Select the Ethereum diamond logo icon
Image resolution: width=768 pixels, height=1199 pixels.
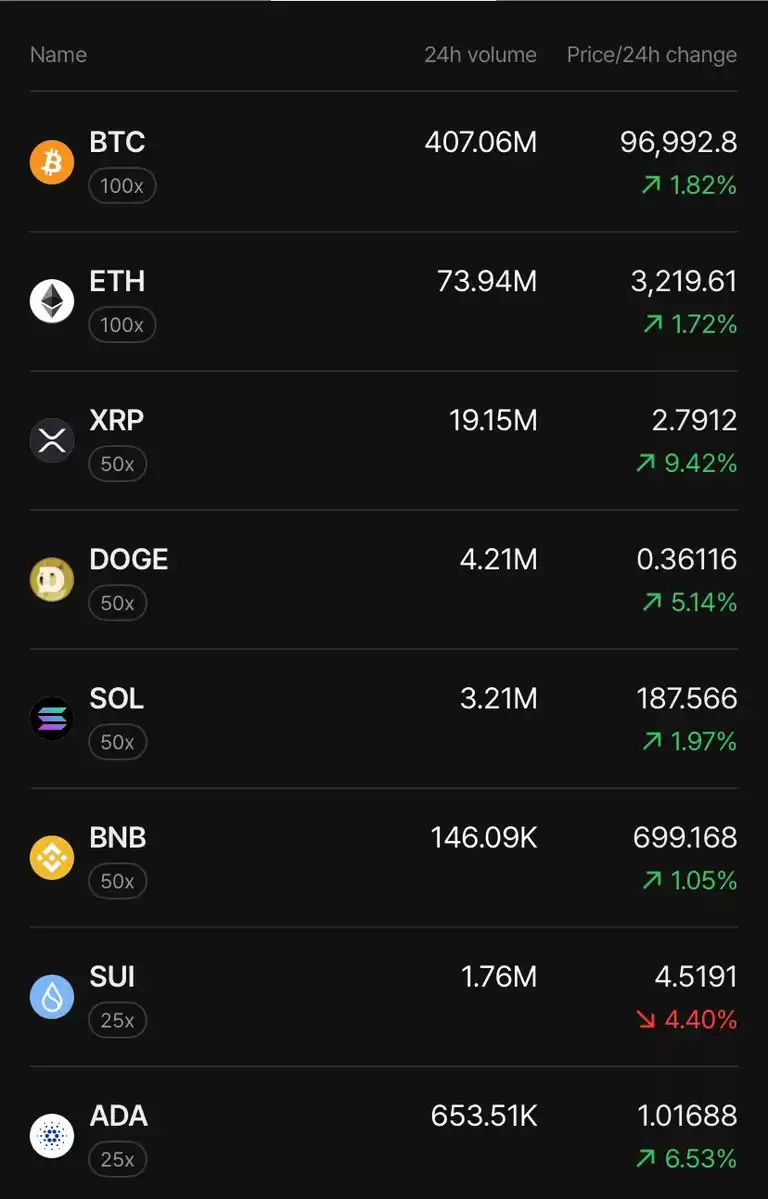[x=52, y=301]
